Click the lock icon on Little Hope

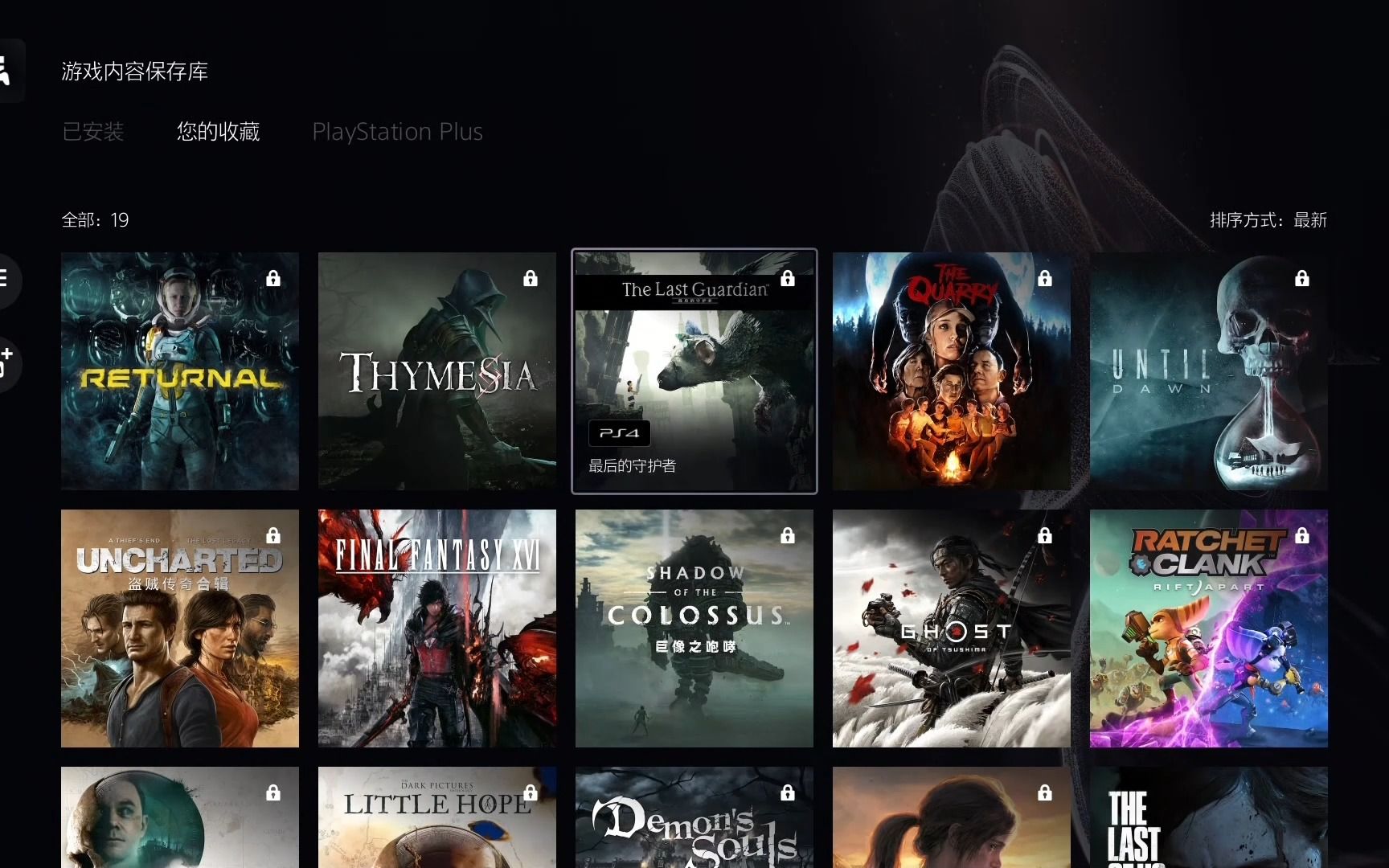click(x=531, y=792)
